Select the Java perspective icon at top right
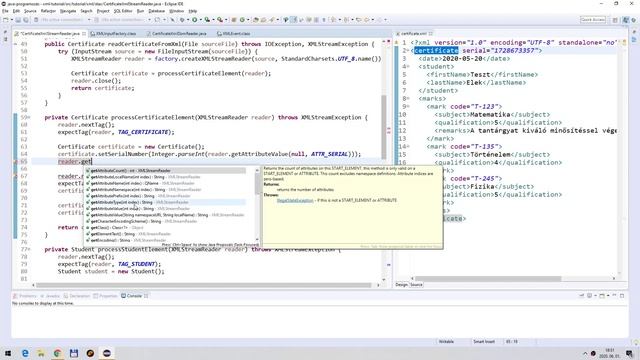 coord(626,20)
